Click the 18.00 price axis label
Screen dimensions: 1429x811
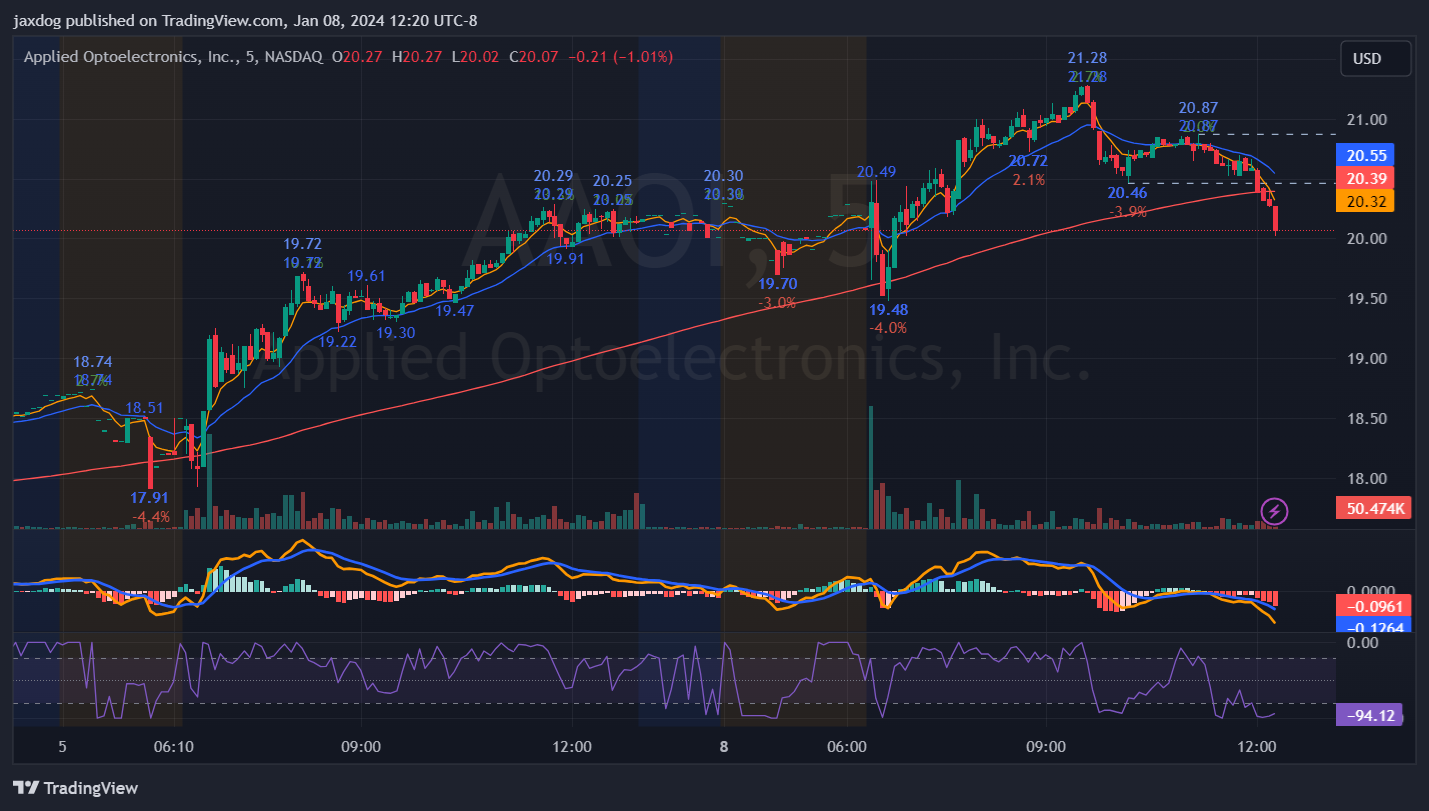pyautogui.click(x=1366, y=479)
